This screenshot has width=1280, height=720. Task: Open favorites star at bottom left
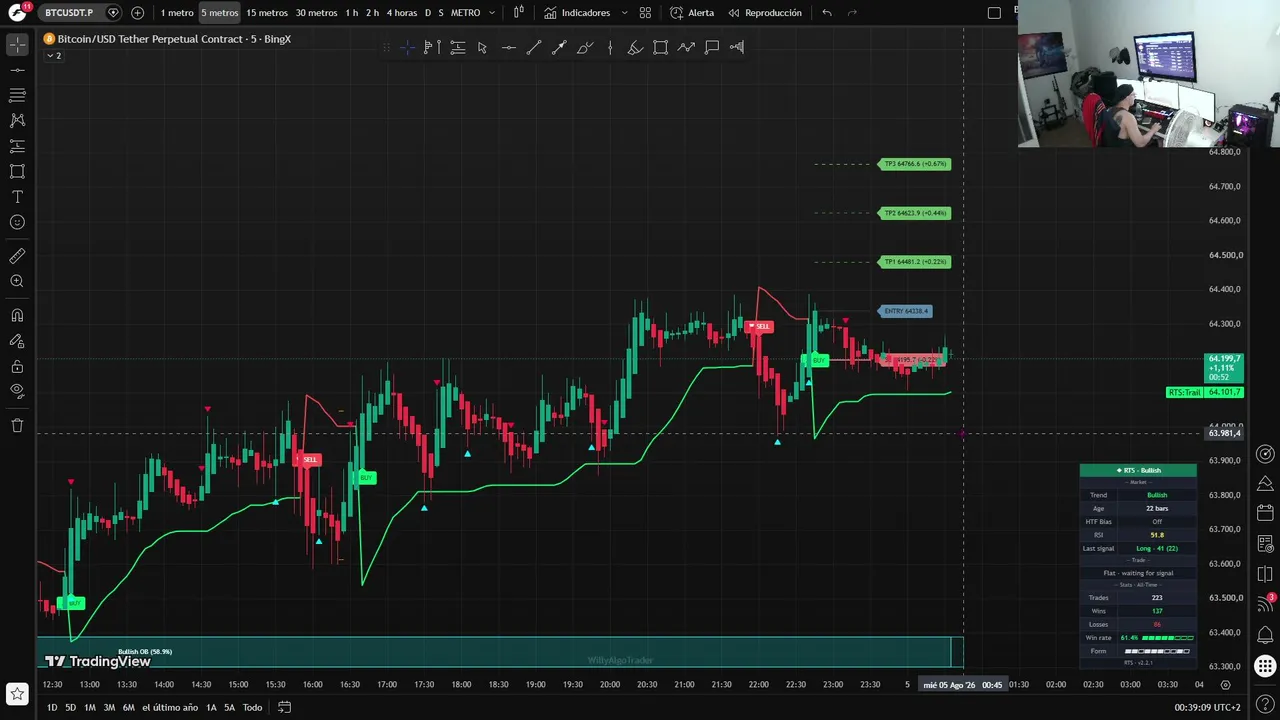(x=17, y=693)
